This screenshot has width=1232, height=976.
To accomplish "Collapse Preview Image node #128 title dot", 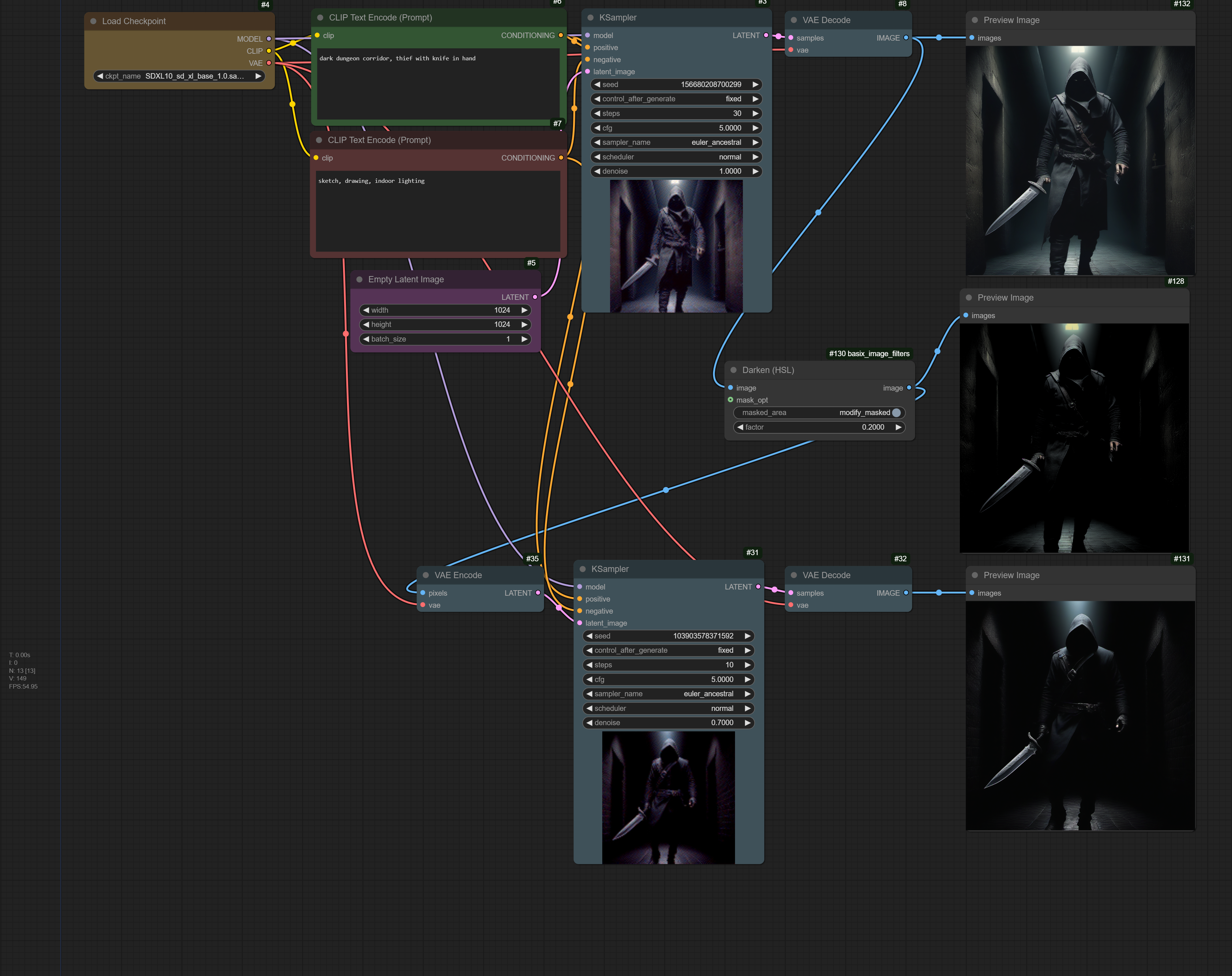I will [x=969, y=298].
